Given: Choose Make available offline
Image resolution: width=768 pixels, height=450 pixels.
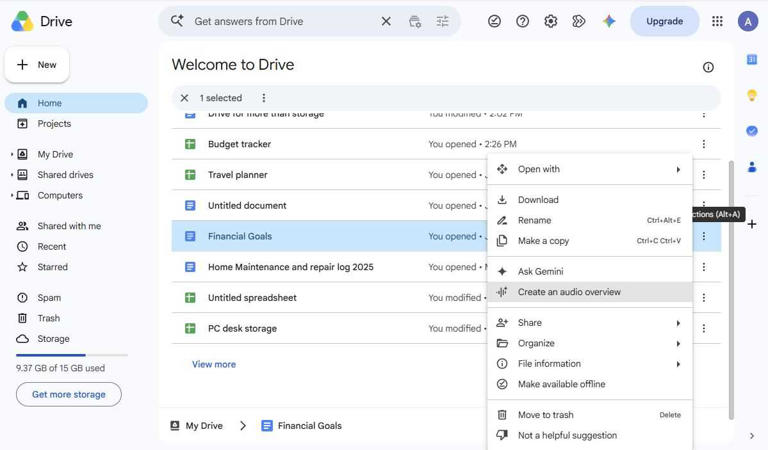Looking at the screenshot, I should tap(590, 384).
